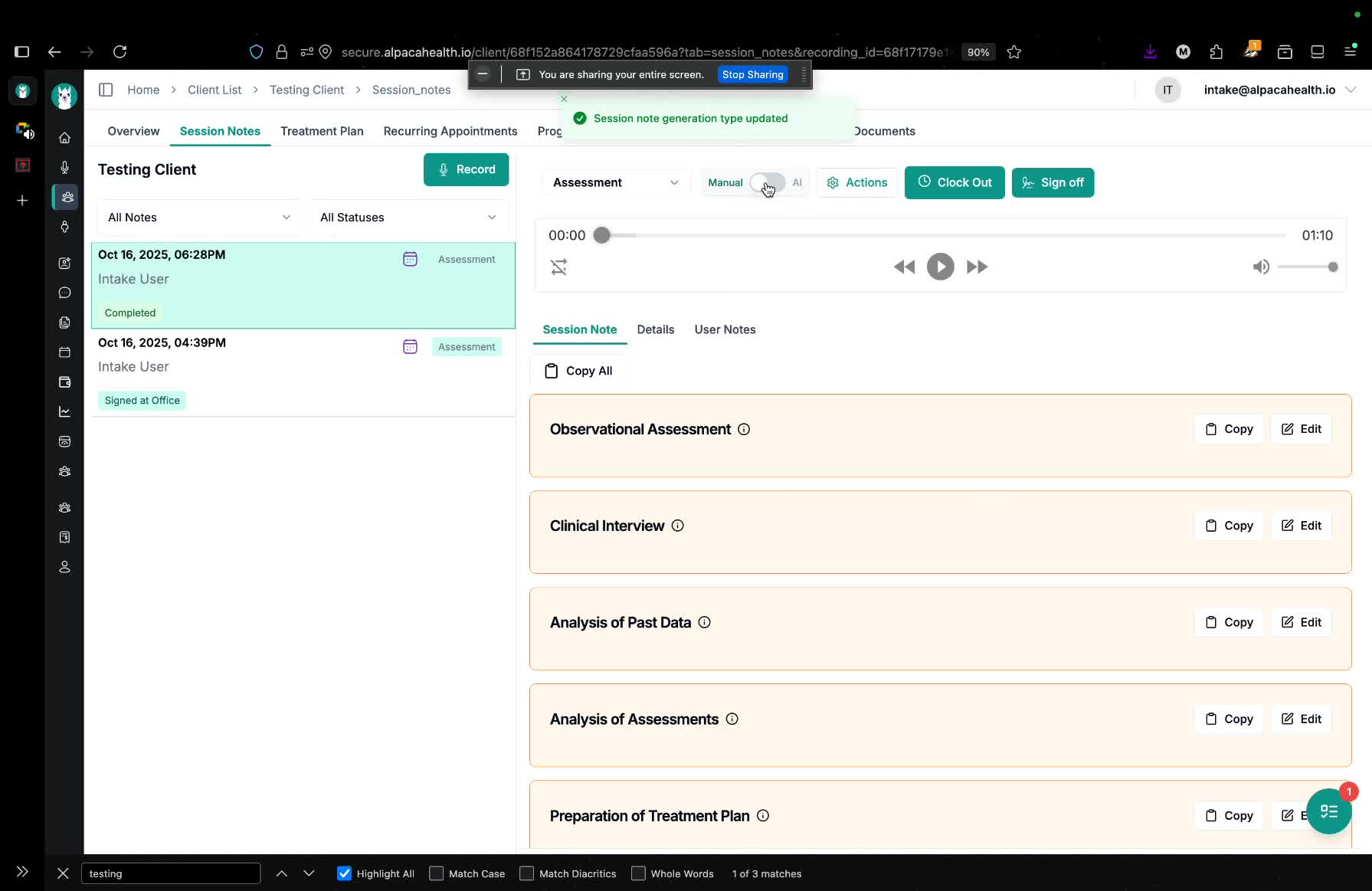Open the All Notes filter dropdown
The image size is (1372, 891).
click(199, 218)
